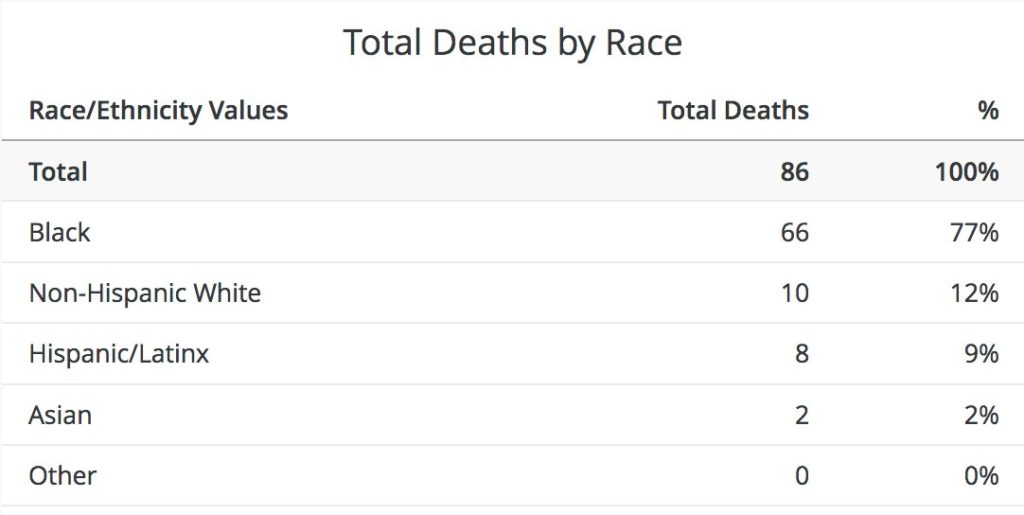Select the Asian row label
Screen dimensions: 1024x515
tap(60, 414)
